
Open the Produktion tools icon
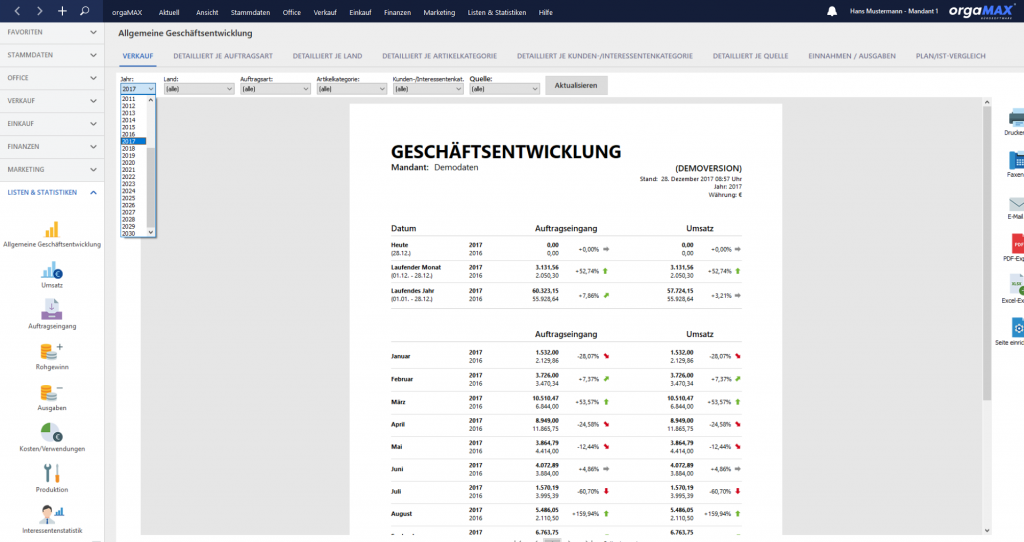pyautogui.click(x=52, y=473)
